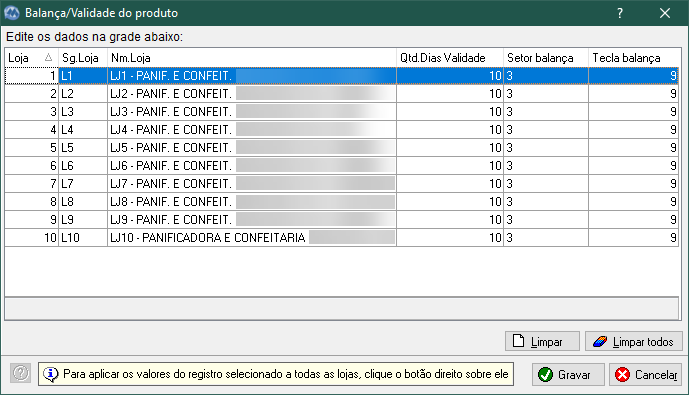Edit Tecla balança value for L6

point(634,166)
